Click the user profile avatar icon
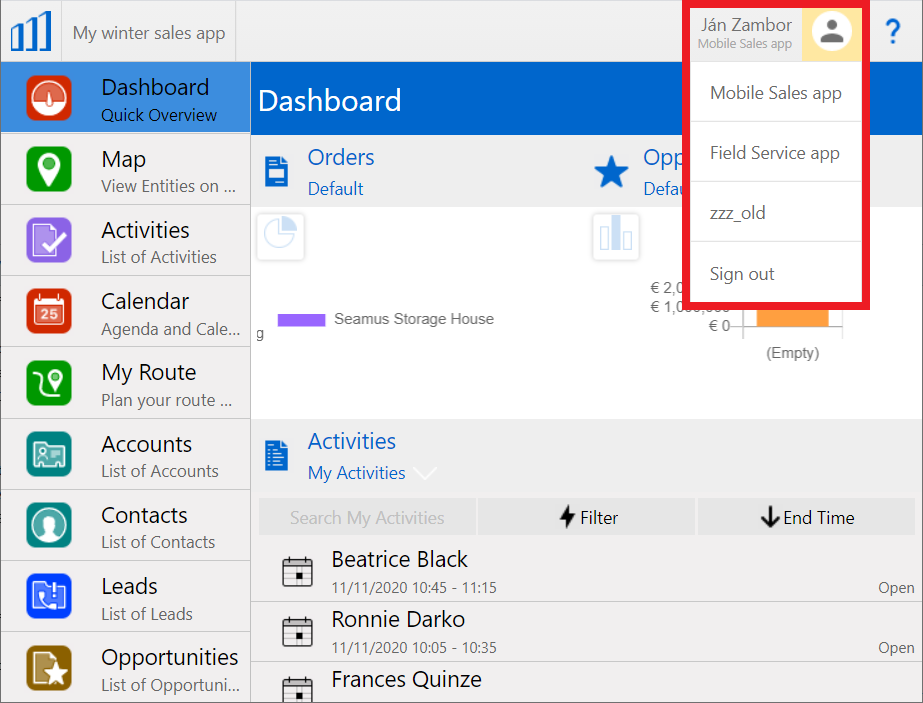Screen dimensions: 923x703 [831, 32]
